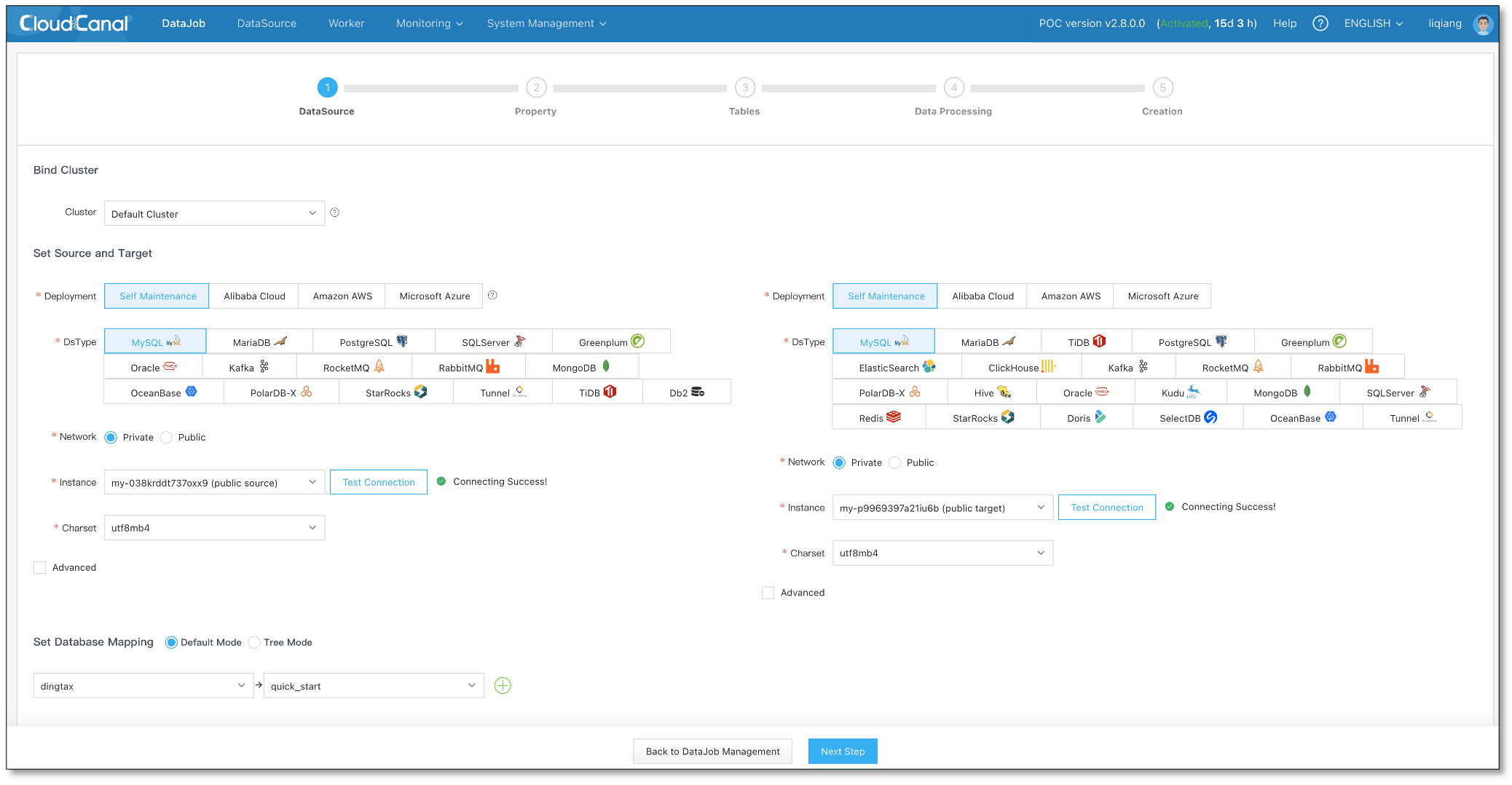This screenshot has width=1512, height=785.
Task: Open target Instance dropdown my-p9969397a21iu6b
Action: pos(943,508)
